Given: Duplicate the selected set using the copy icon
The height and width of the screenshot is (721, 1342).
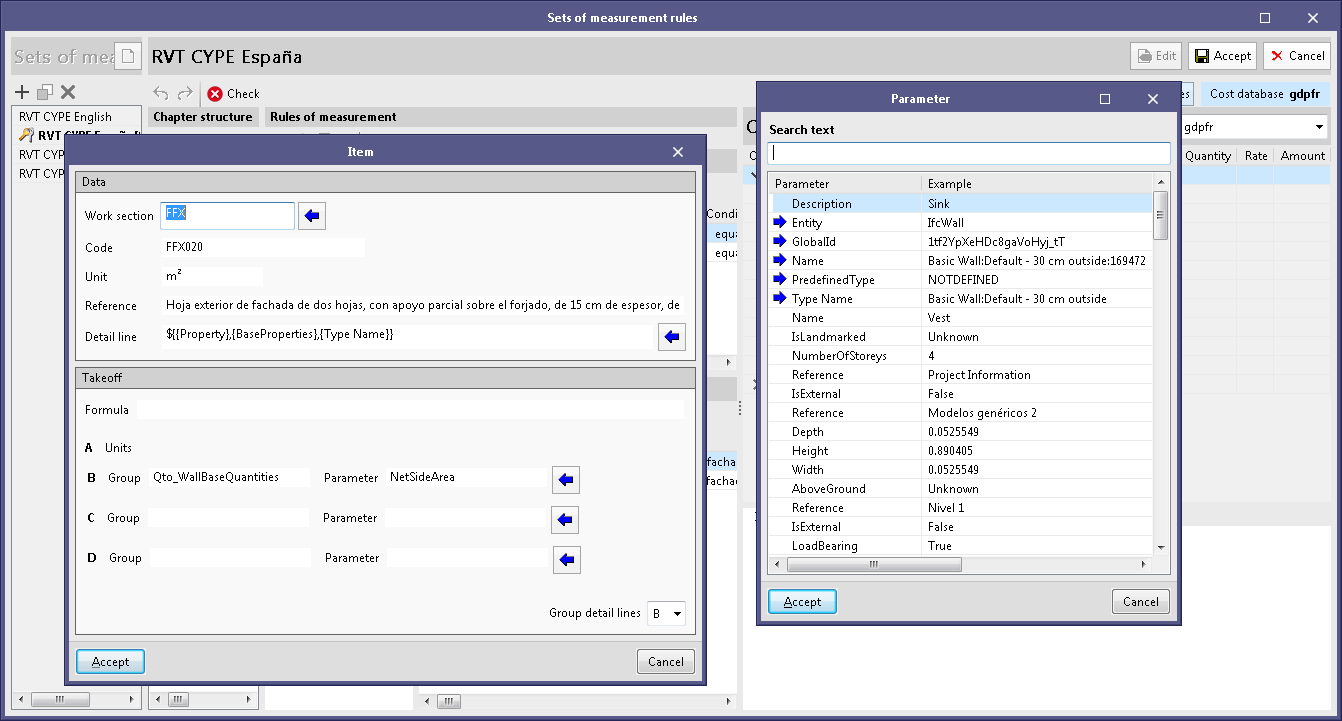Looking at the screenshot, I should [x=43, y=91].
